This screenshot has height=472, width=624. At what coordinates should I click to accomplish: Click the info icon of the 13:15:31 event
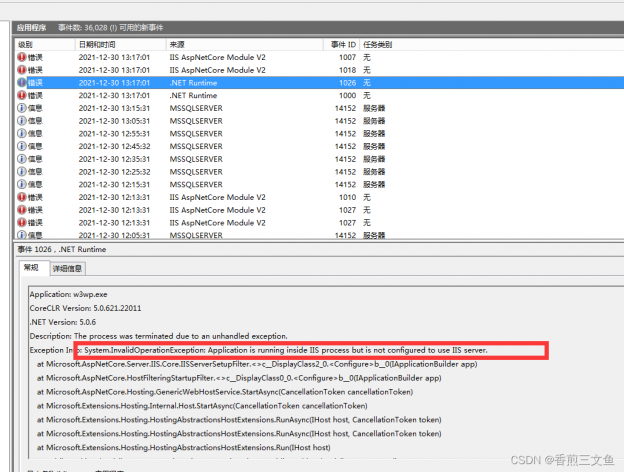22,108
